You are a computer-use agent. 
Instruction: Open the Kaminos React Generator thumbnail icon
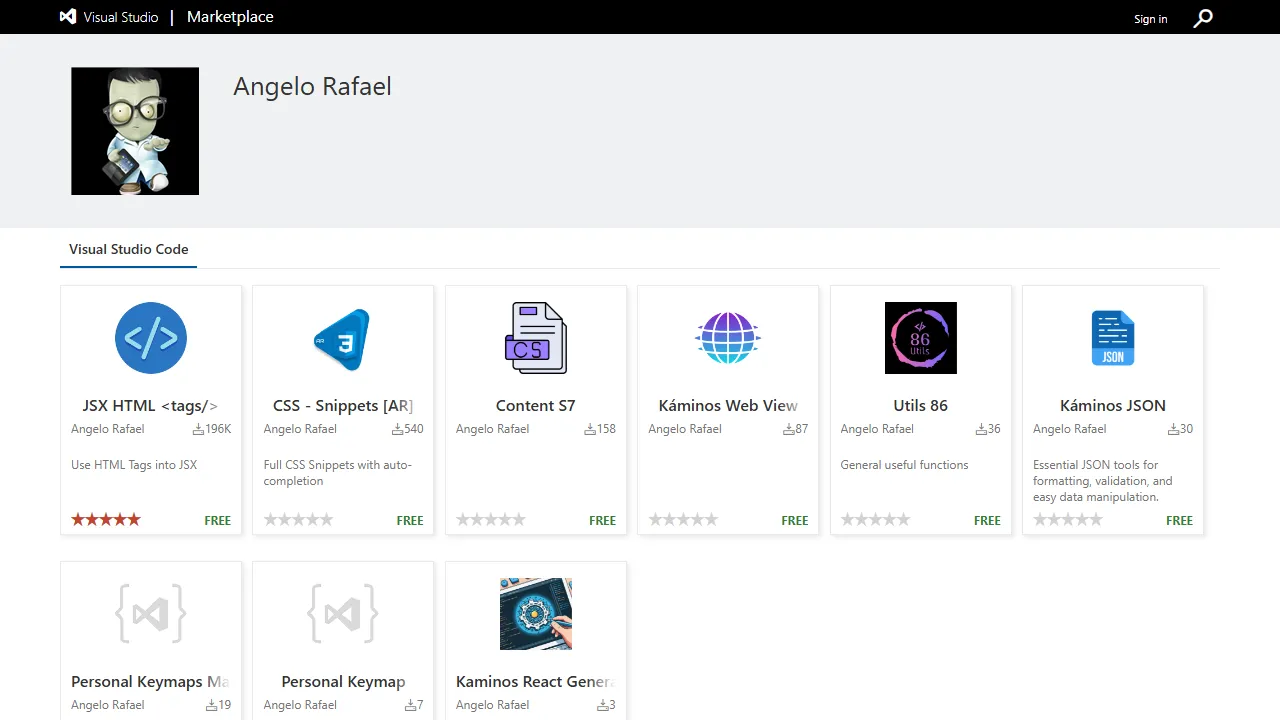pos(535,613)
